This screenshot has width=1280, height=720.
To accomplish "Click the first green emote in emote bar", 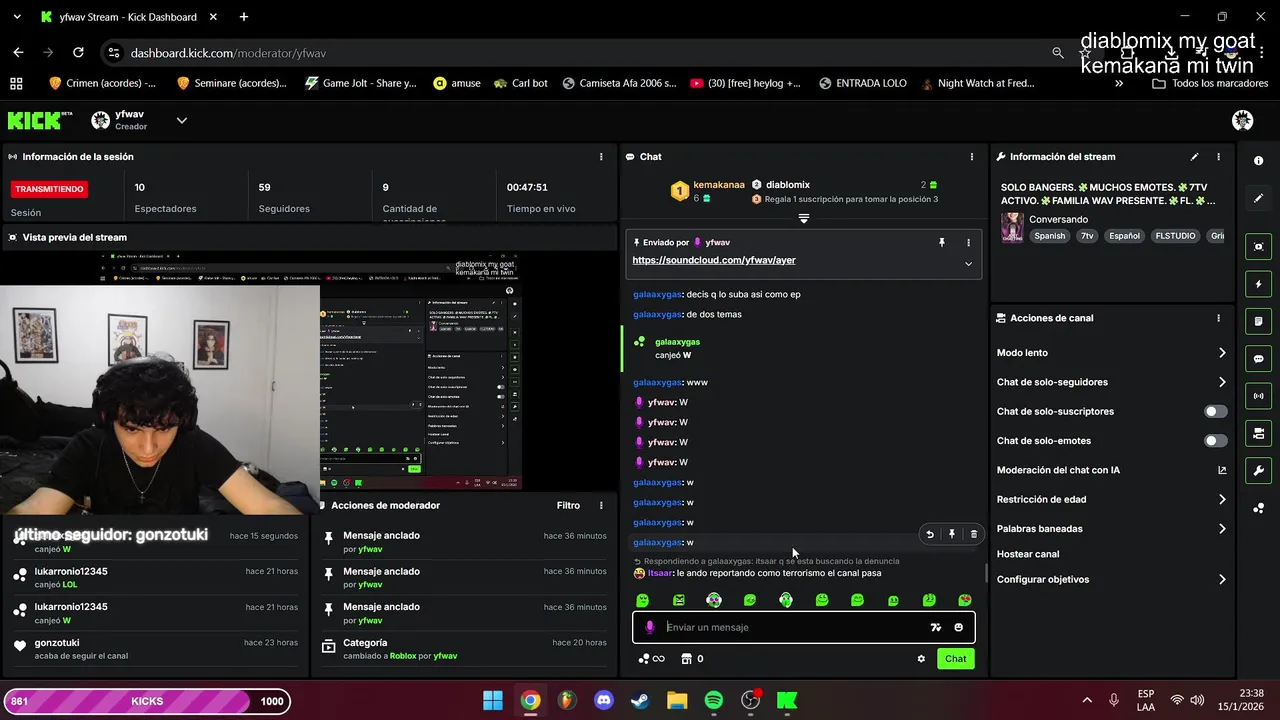I will (x=643, y=600).
